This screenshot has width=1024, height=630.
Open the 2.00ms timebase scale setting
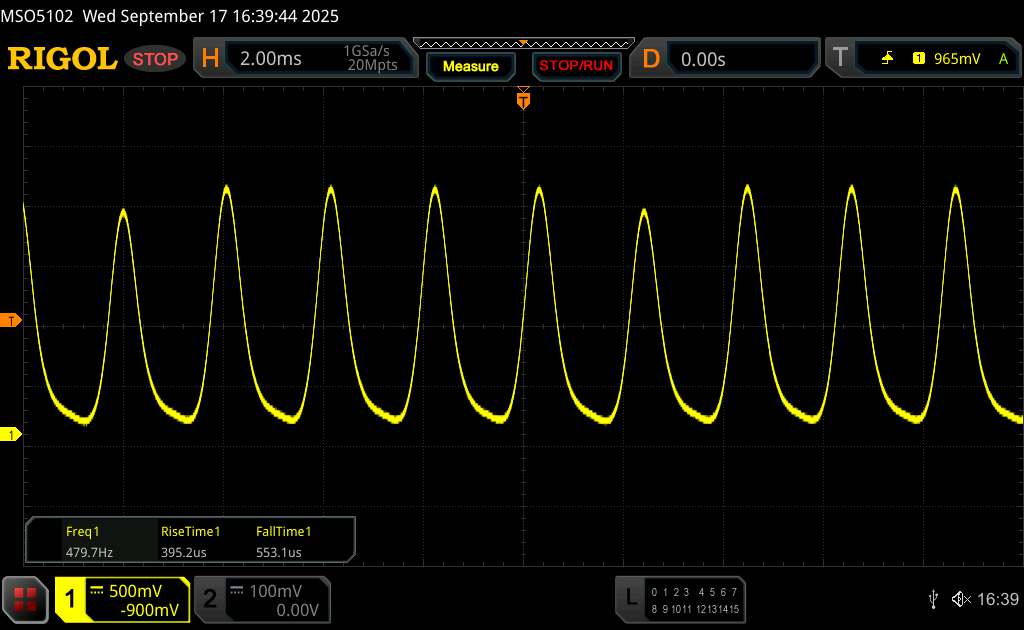pyautogui.click(x=270, y=59)
